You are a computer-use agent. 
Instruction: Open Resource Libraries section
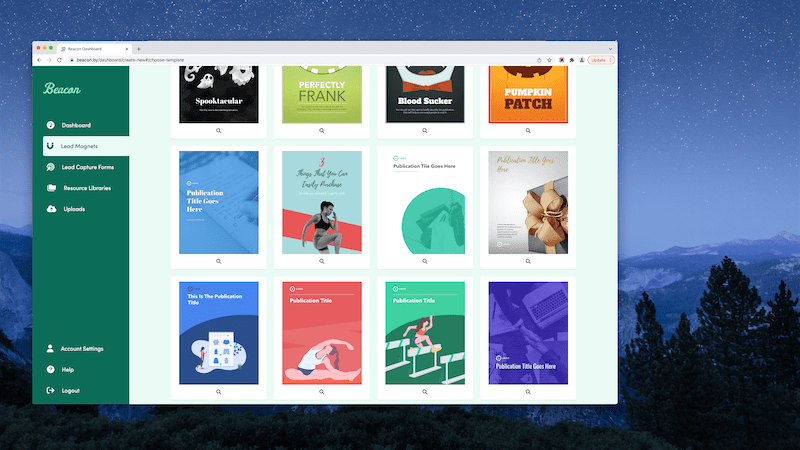[86, 188]
